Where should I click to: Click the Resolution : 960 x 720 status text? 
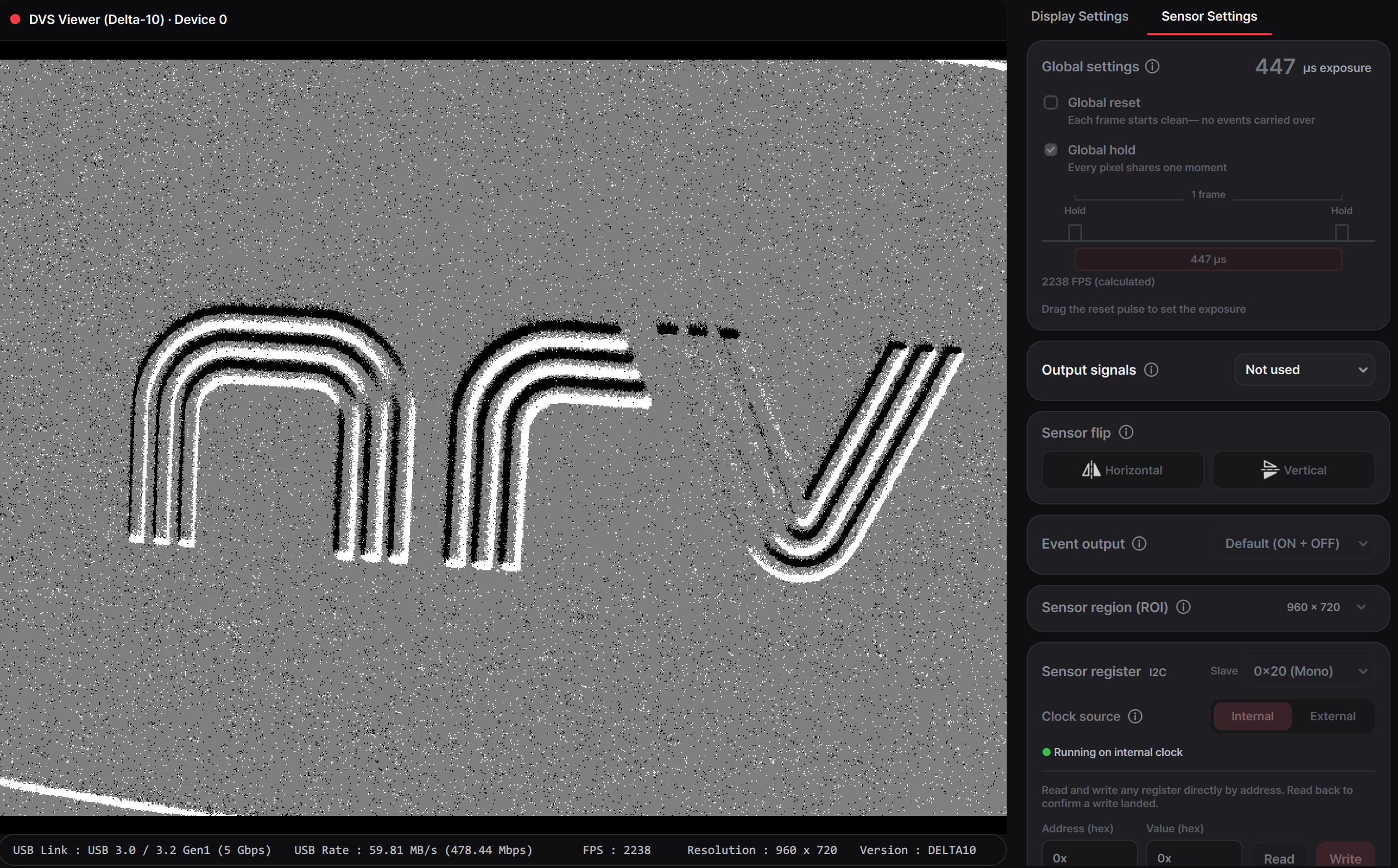point(762,850)
